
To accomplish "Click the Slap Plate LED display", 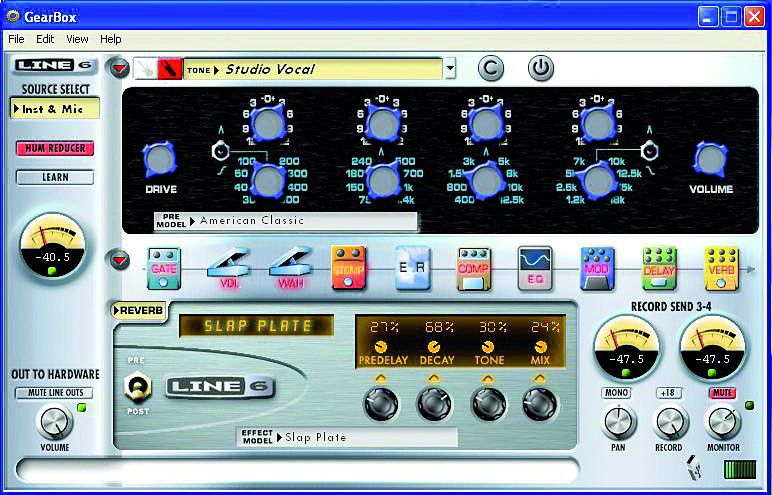I will coord(257,326).
